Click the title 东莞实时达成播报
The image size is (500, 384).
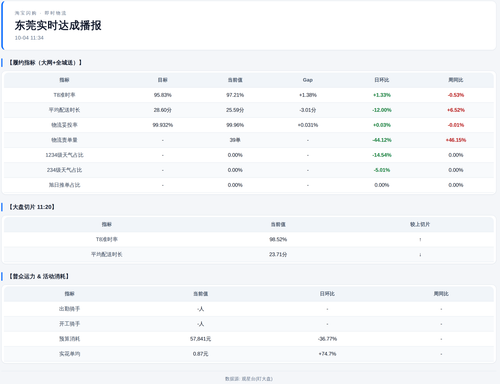tap(58, 25)
